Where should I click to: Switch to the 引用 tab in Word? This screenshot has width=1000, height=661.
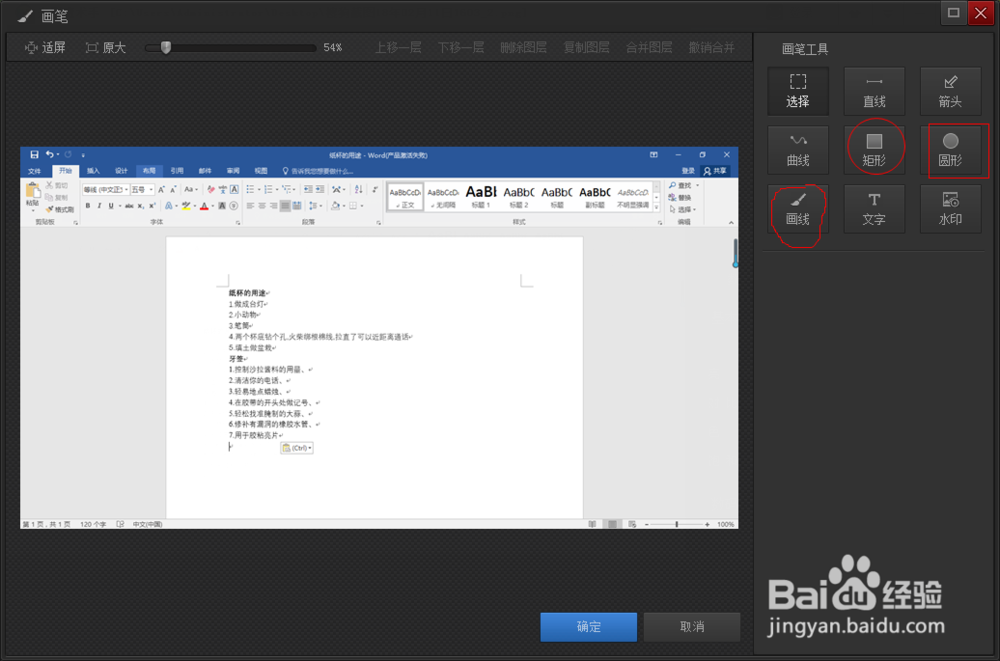click(177, 171)
